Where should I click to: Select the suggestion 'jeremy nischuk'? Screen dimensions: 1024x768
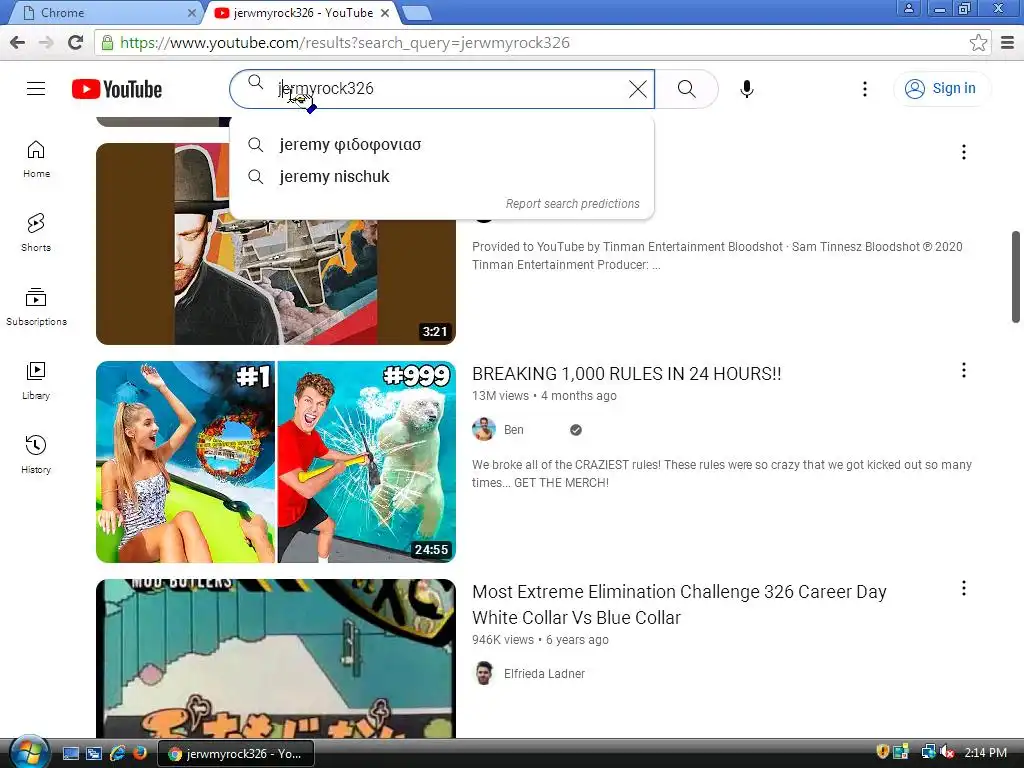click(x=441, y=176)
